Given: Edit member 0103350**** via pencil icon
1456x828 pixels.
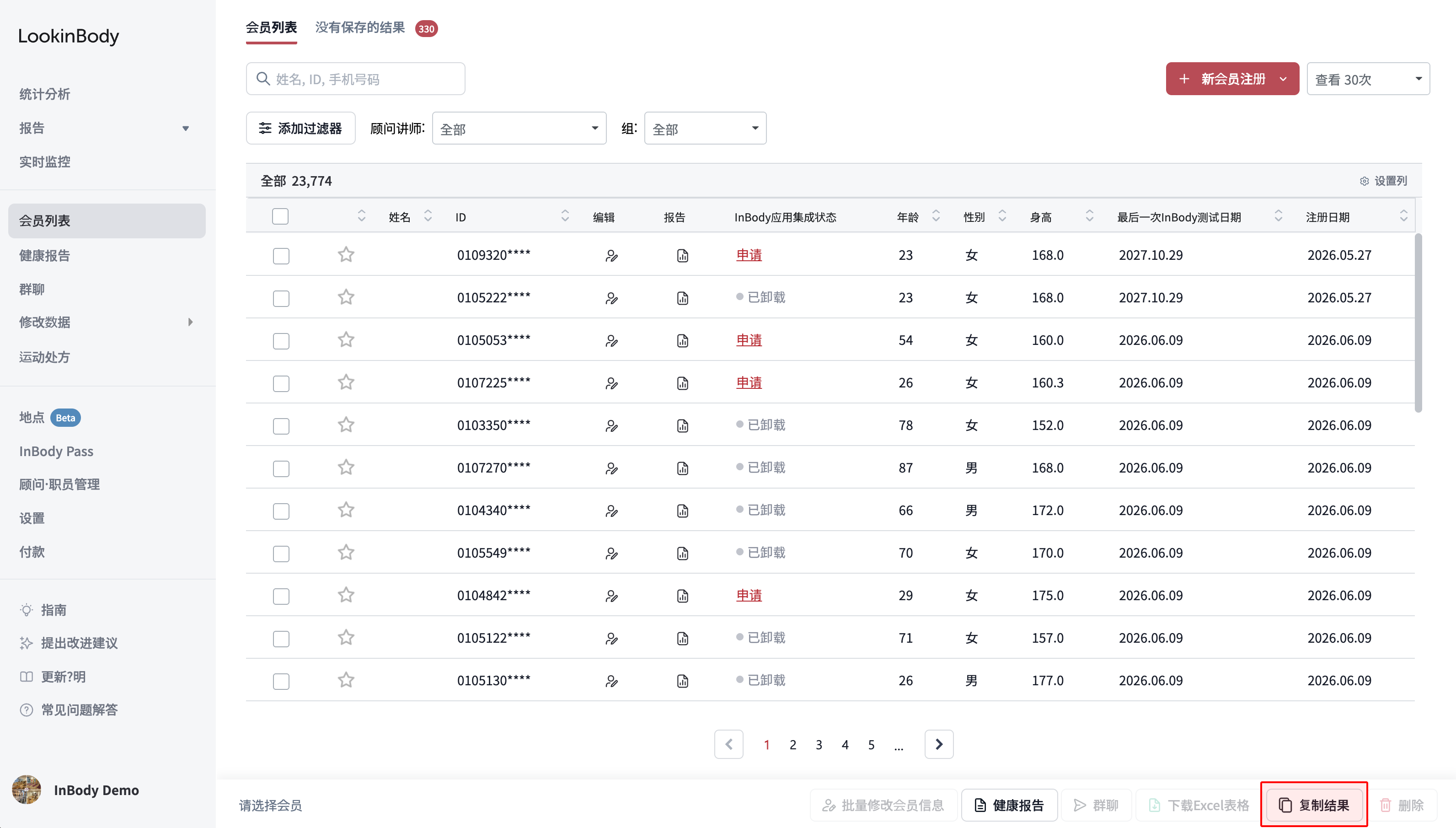Looking at the screenshot, I should pyautogui.click(x=611, y=426).
